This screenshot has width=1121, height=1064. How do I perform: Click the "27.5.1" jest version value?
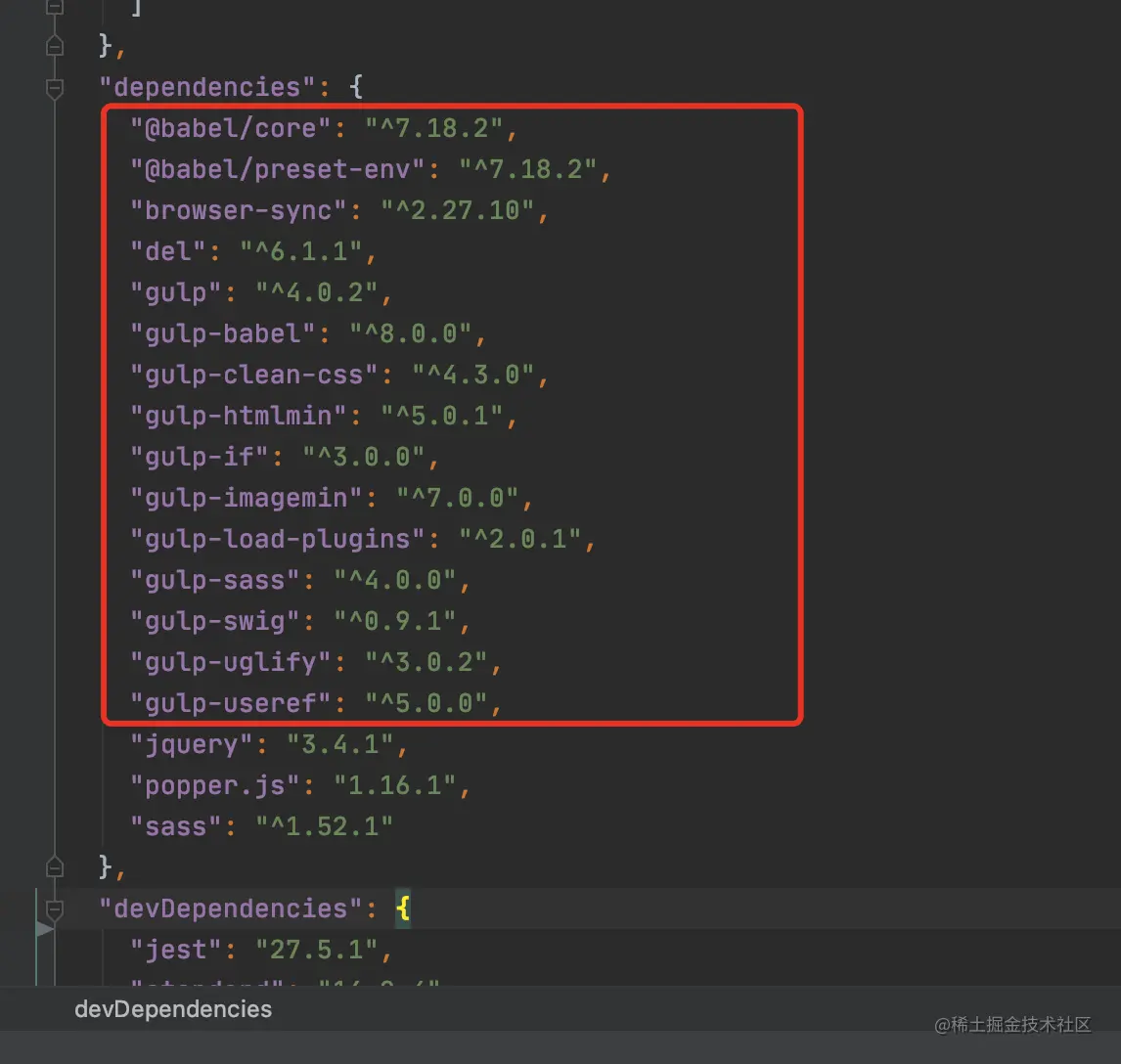pyautogui.click(x=316, y=950)
